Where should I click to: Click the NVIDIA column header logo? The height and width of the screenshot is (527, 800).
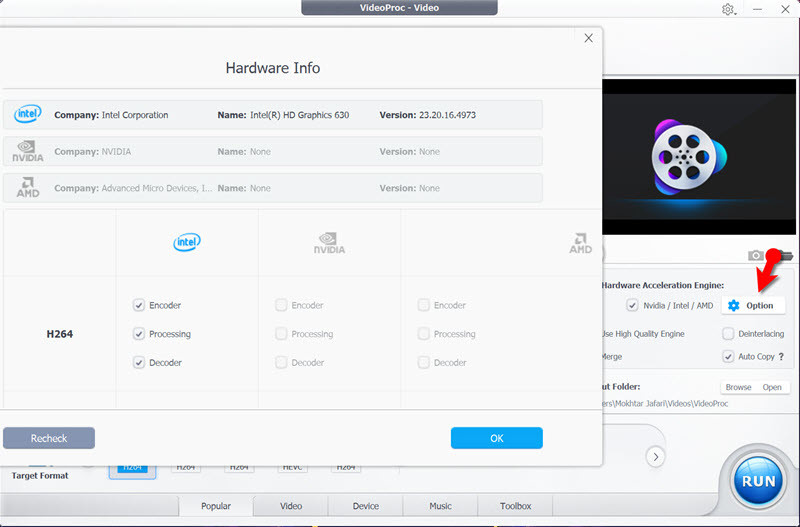(330, 243)
